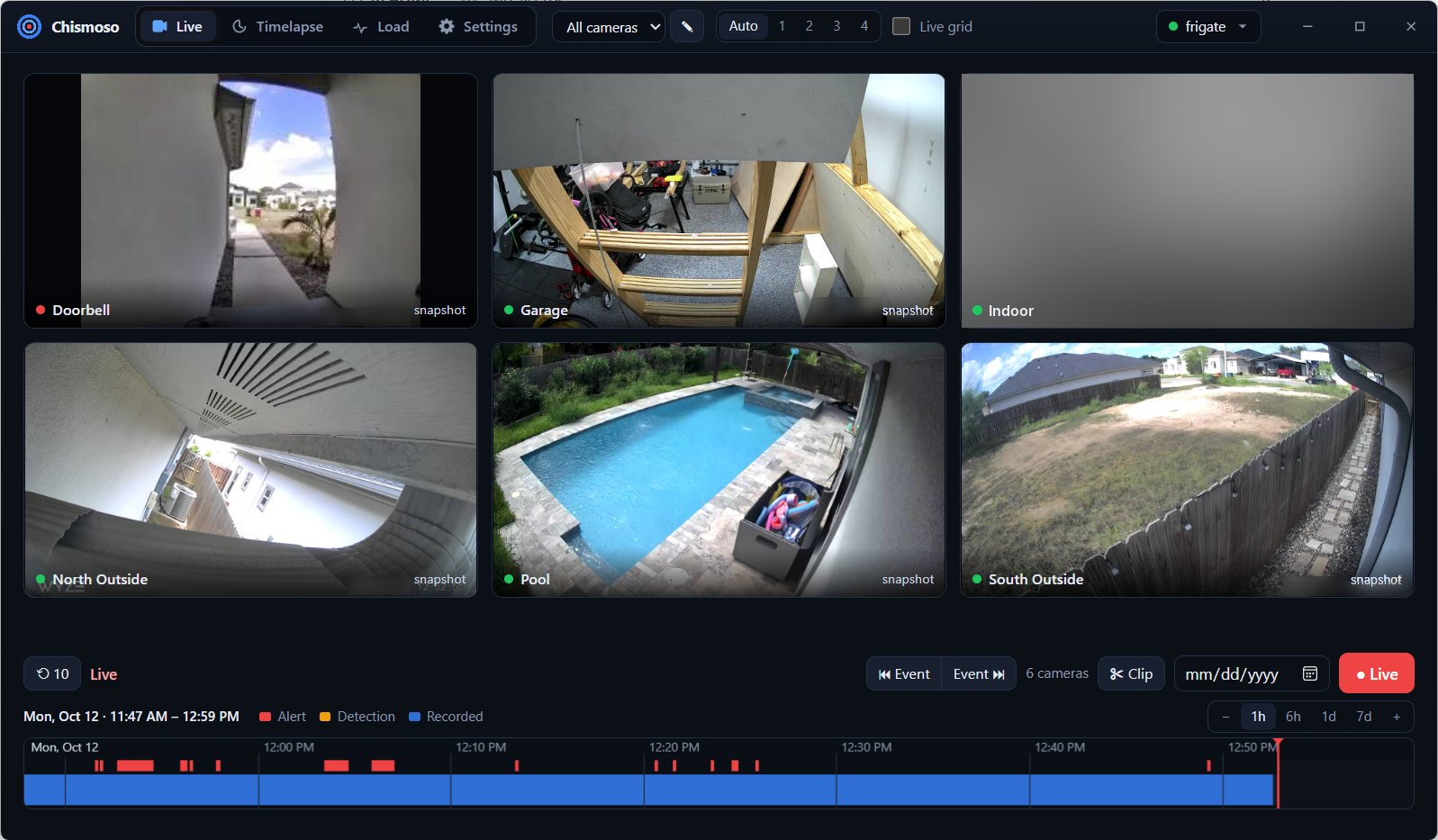The width and height of the screenshot is (1438, 840).
Task: Open the Load tab
Action: pos(381,27)
